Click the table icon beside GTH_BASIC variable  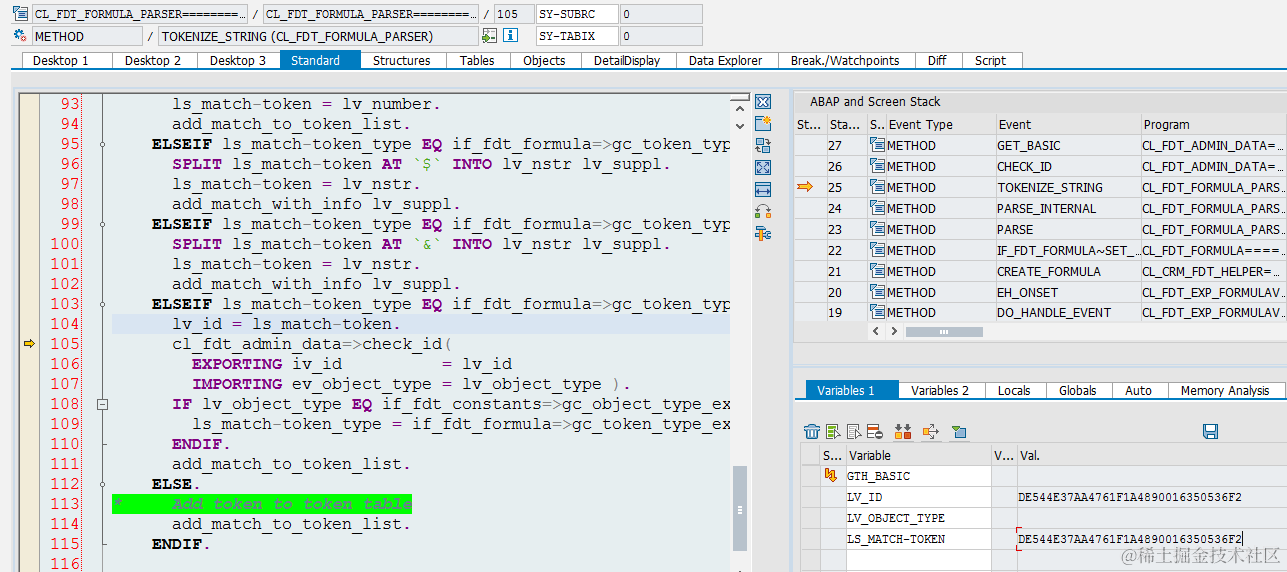point(830,475)
